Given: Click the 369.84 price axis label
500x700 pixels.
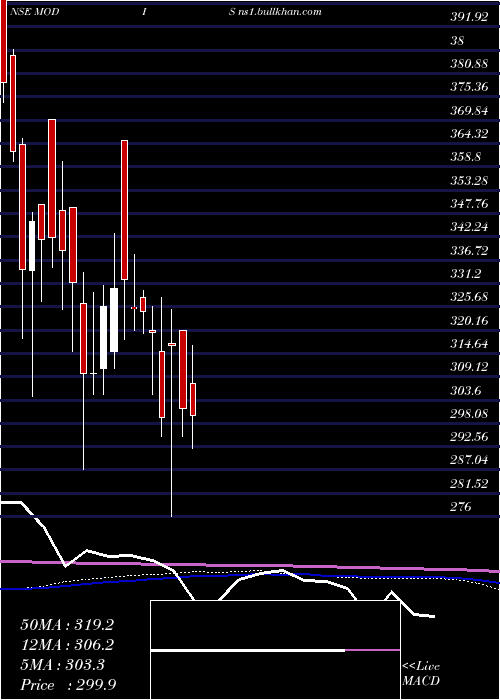Looking at the screenshot, I should [x=469, y=111].
